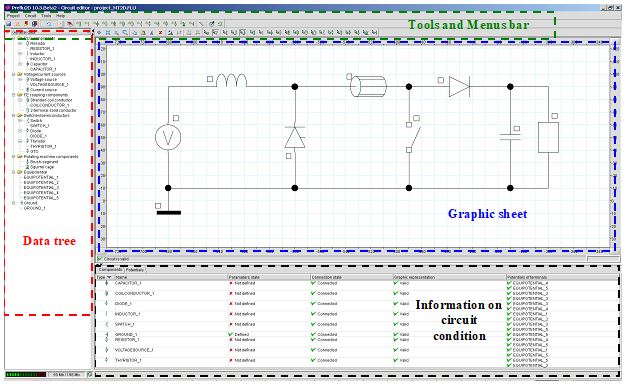Select the voltage source symbol in the circuit
The width and height of the screenshot is (627, 386).
click(x=168, y=137)
